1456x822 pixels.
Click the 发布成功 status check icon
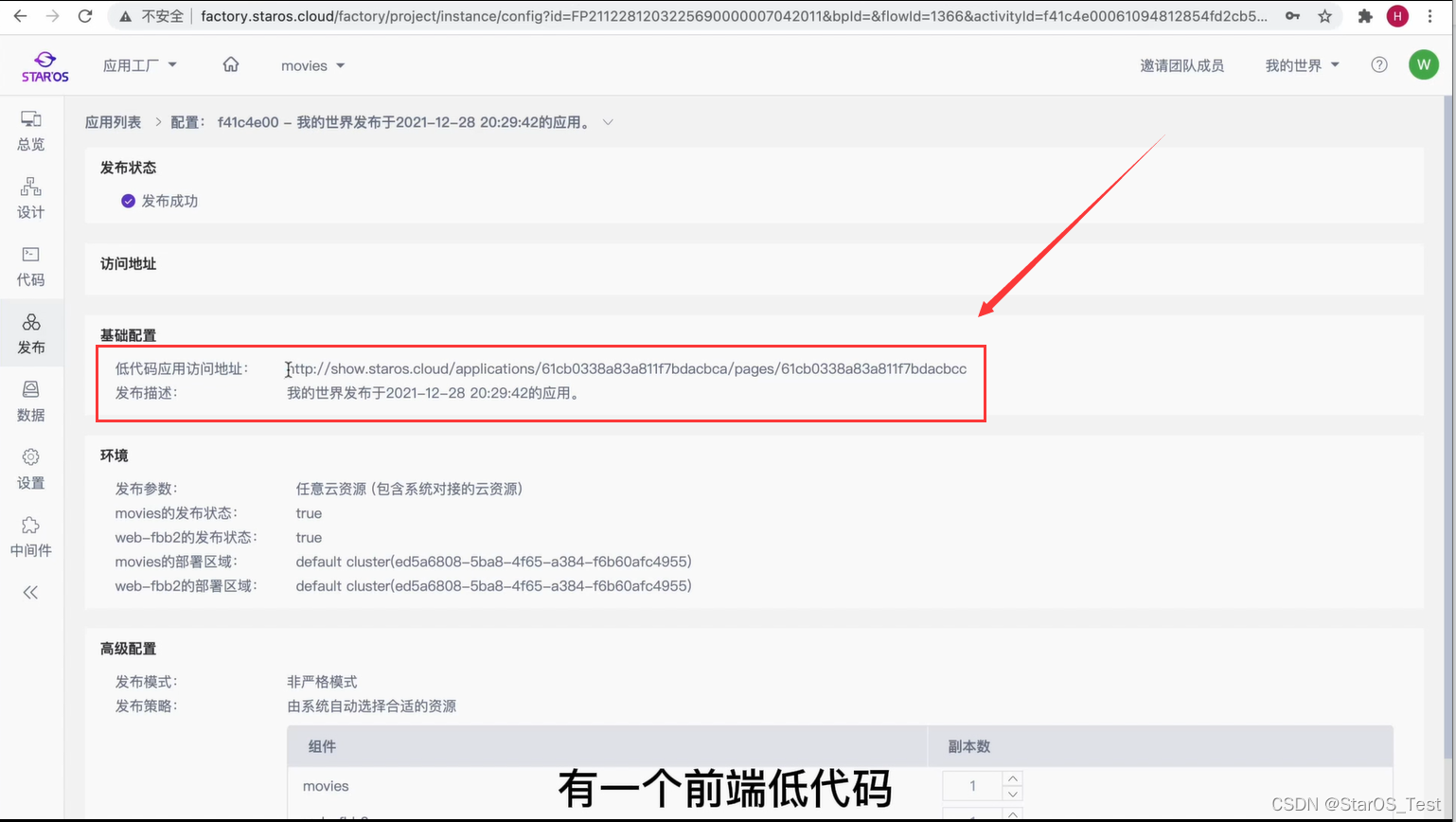click(128, 201)
